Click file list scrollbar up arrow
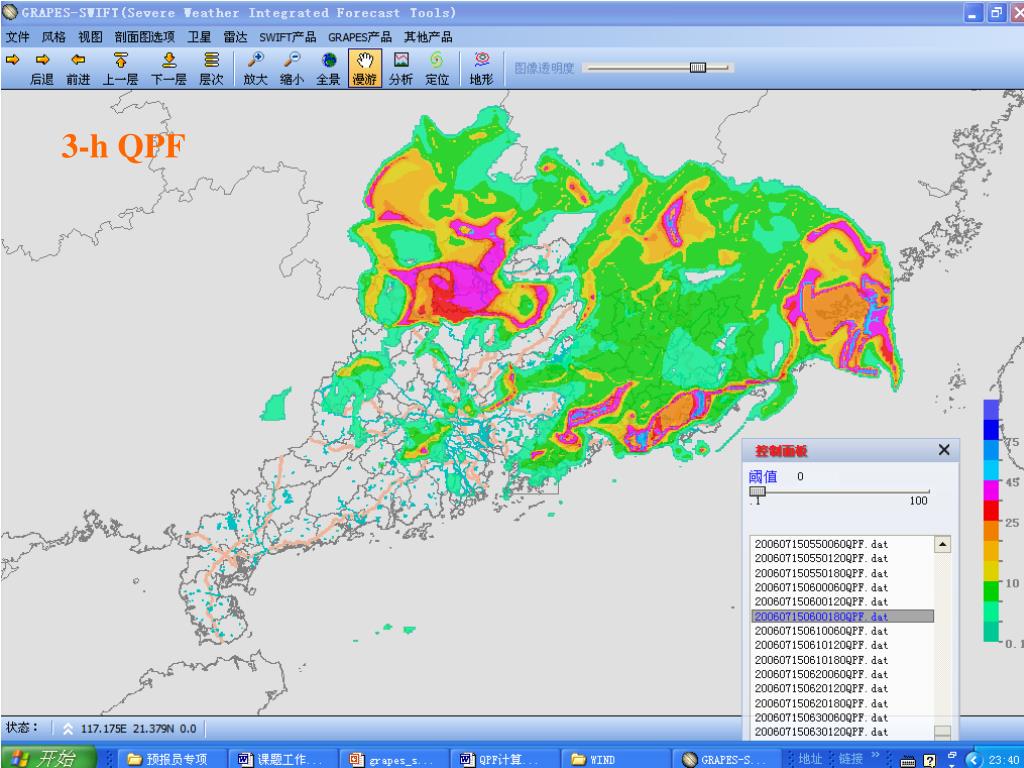1024x768 pixels. click(x=942, y=545)
